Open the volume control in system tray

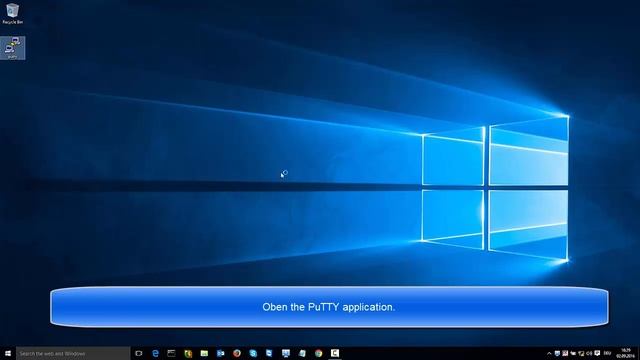pos(589,353)
